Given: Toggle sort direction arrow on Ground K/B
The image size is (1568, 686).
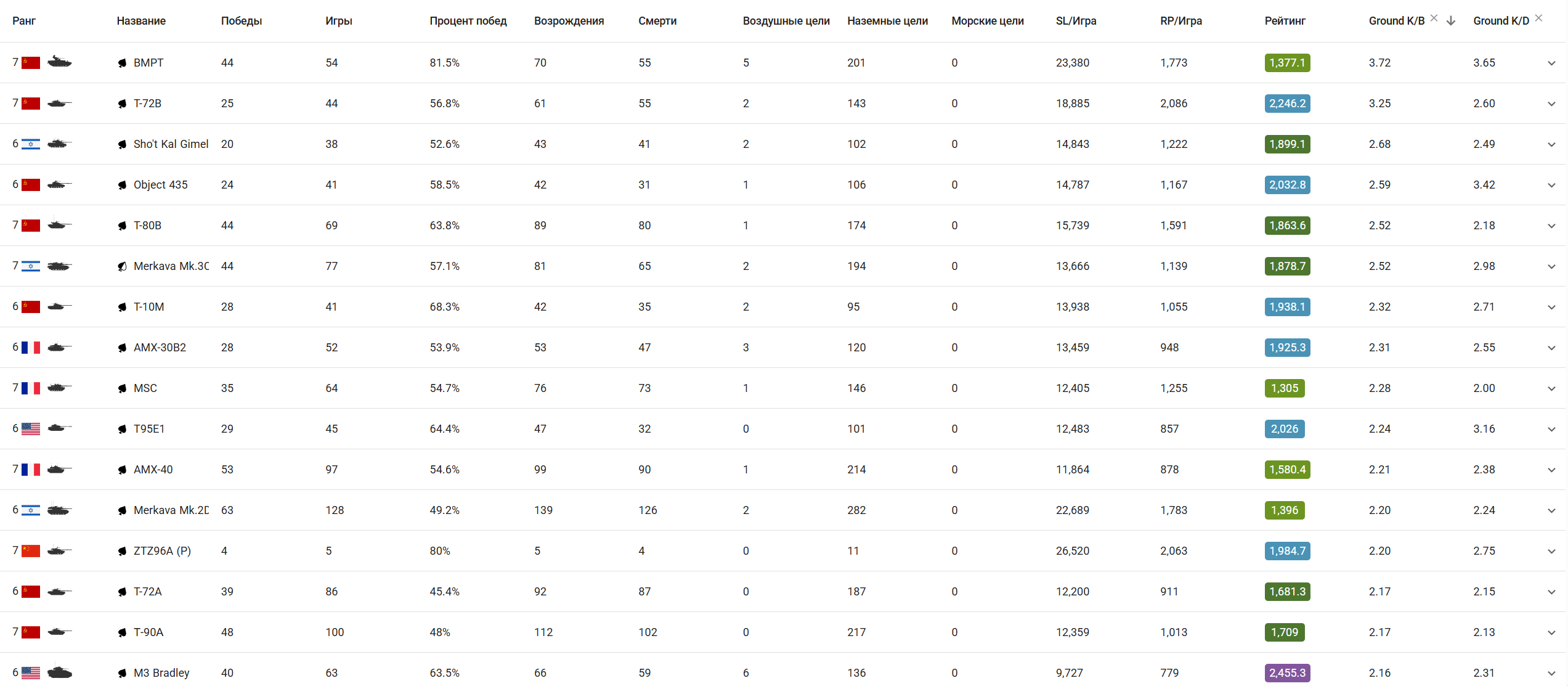Looking at the screenshot, I should click(x=1451, y=21).
